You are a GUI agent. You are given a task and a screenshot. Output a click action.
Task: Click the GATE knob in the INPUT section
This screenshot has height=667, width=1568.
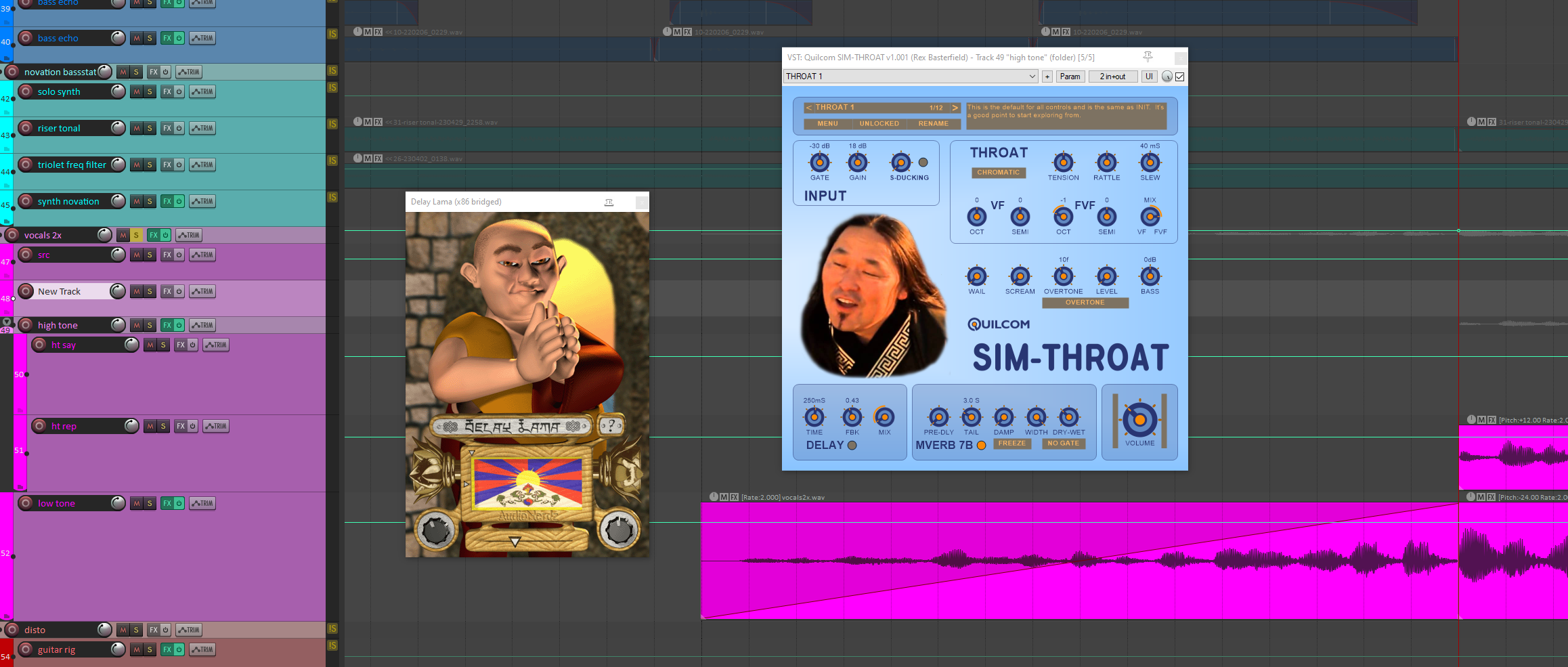click(x=819, y=163)
